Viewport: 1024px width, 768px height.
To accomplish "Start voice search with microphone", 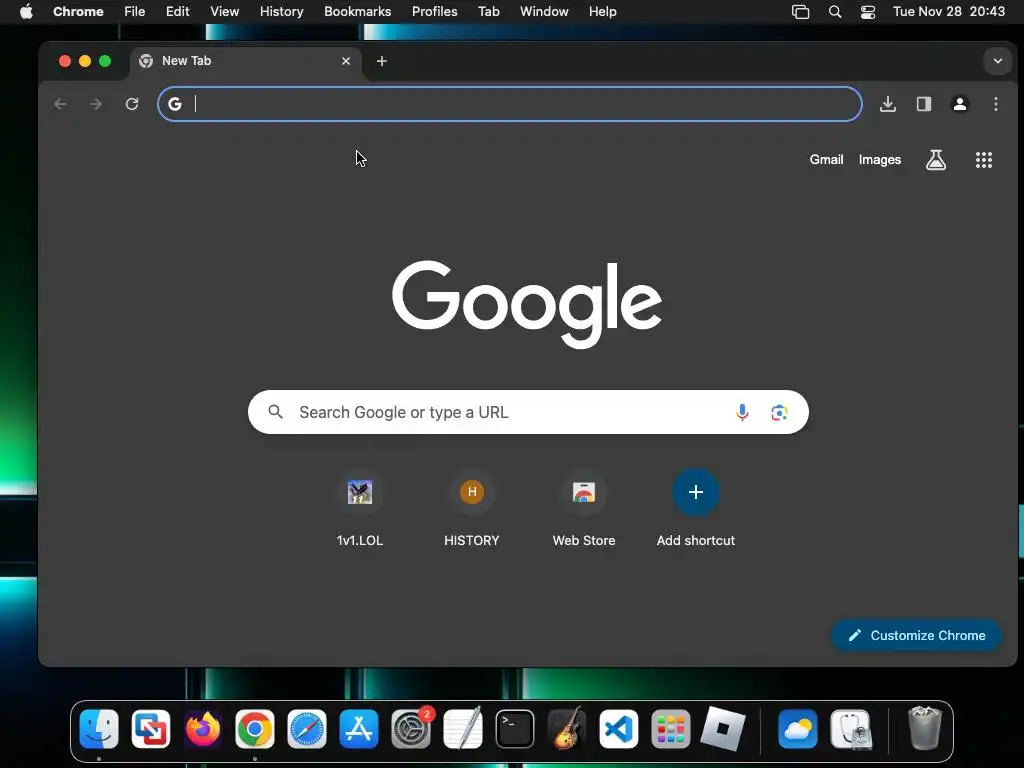I will tap(742, 412).
